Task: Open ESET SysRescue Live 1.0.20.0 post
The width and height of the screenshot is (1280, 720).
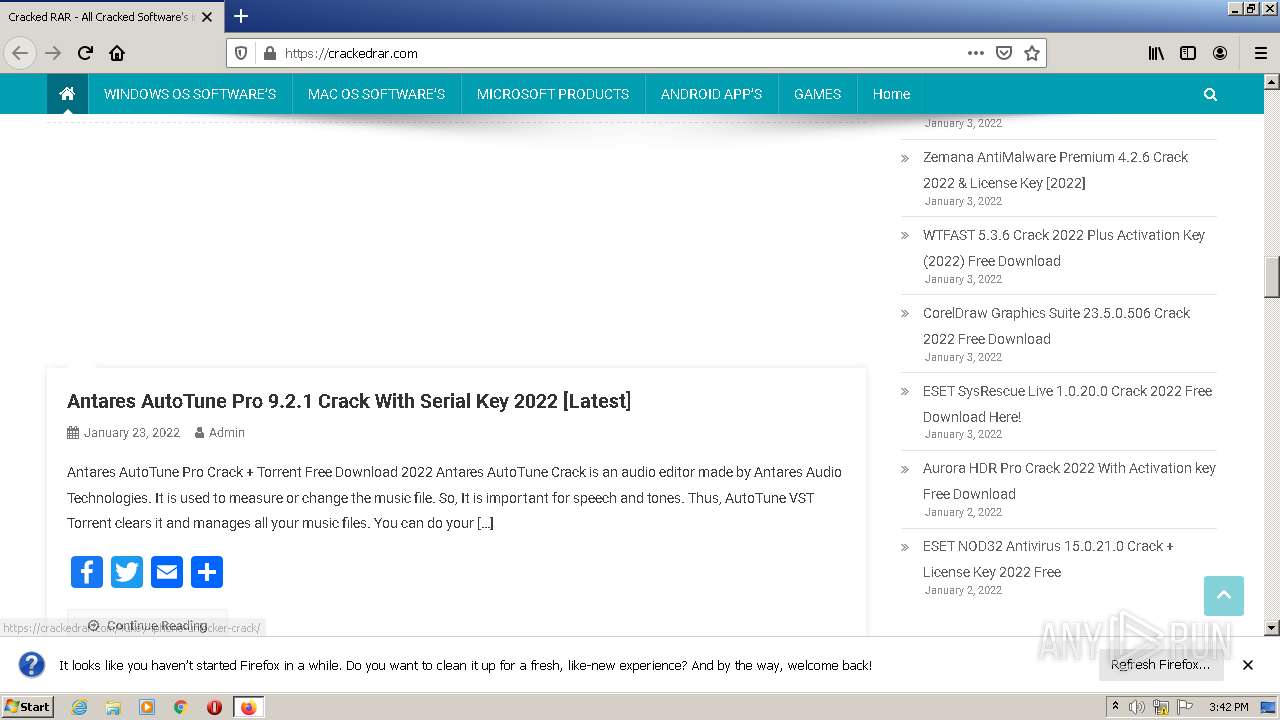Action: (1067, 404)
